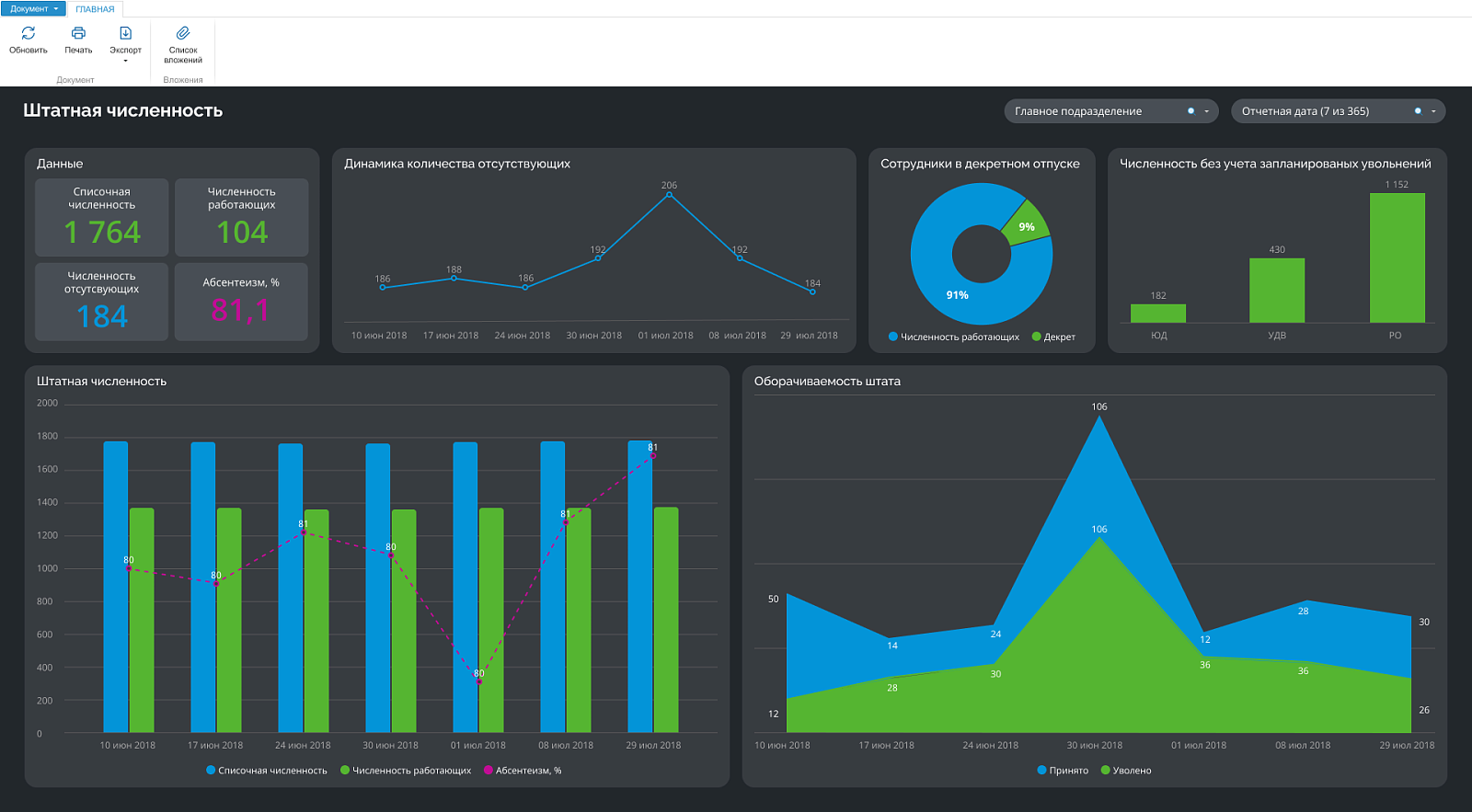Toggle Принято legend in turnover chart

(x=1063, y=771)
